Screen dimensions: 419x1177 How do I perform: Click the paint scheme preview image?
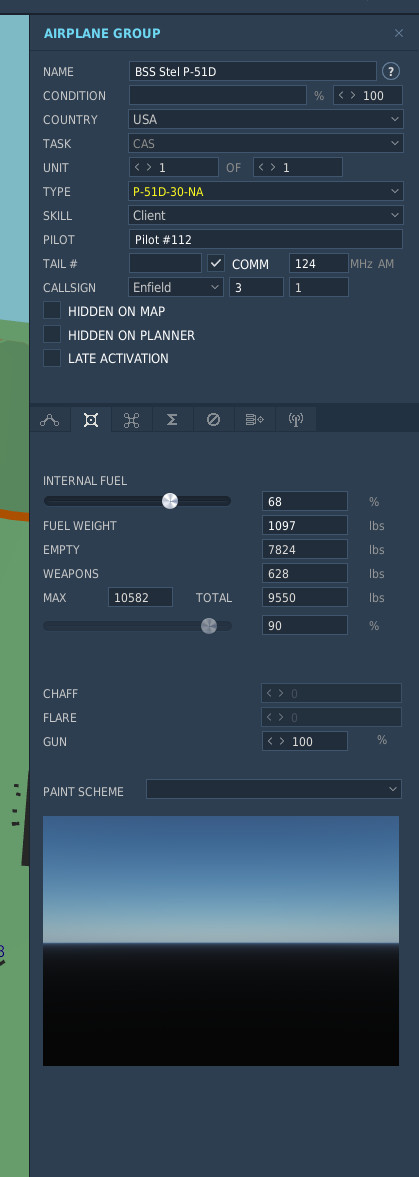point(221,941)
